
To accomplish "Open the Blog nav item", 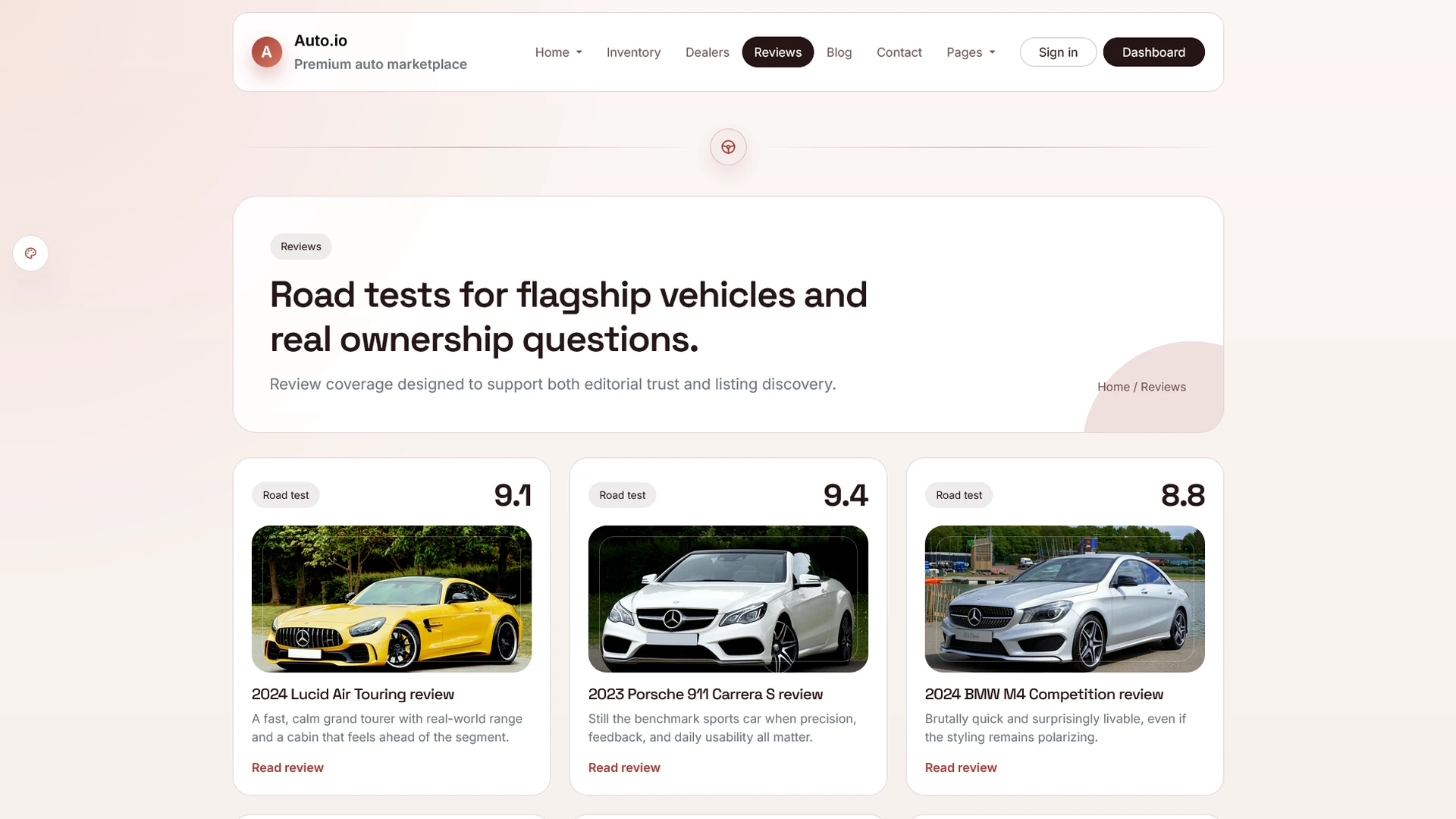I will (x=839, y=52).
